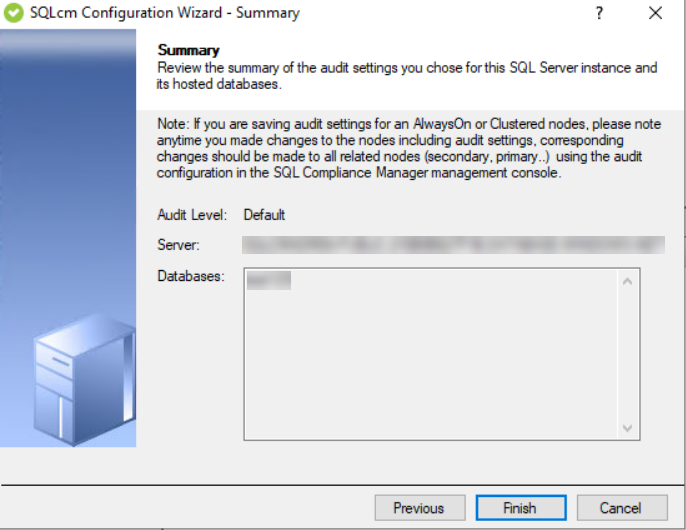Click the Databases label
Screen dimensions: 686x530
click(x=190, y=276)
